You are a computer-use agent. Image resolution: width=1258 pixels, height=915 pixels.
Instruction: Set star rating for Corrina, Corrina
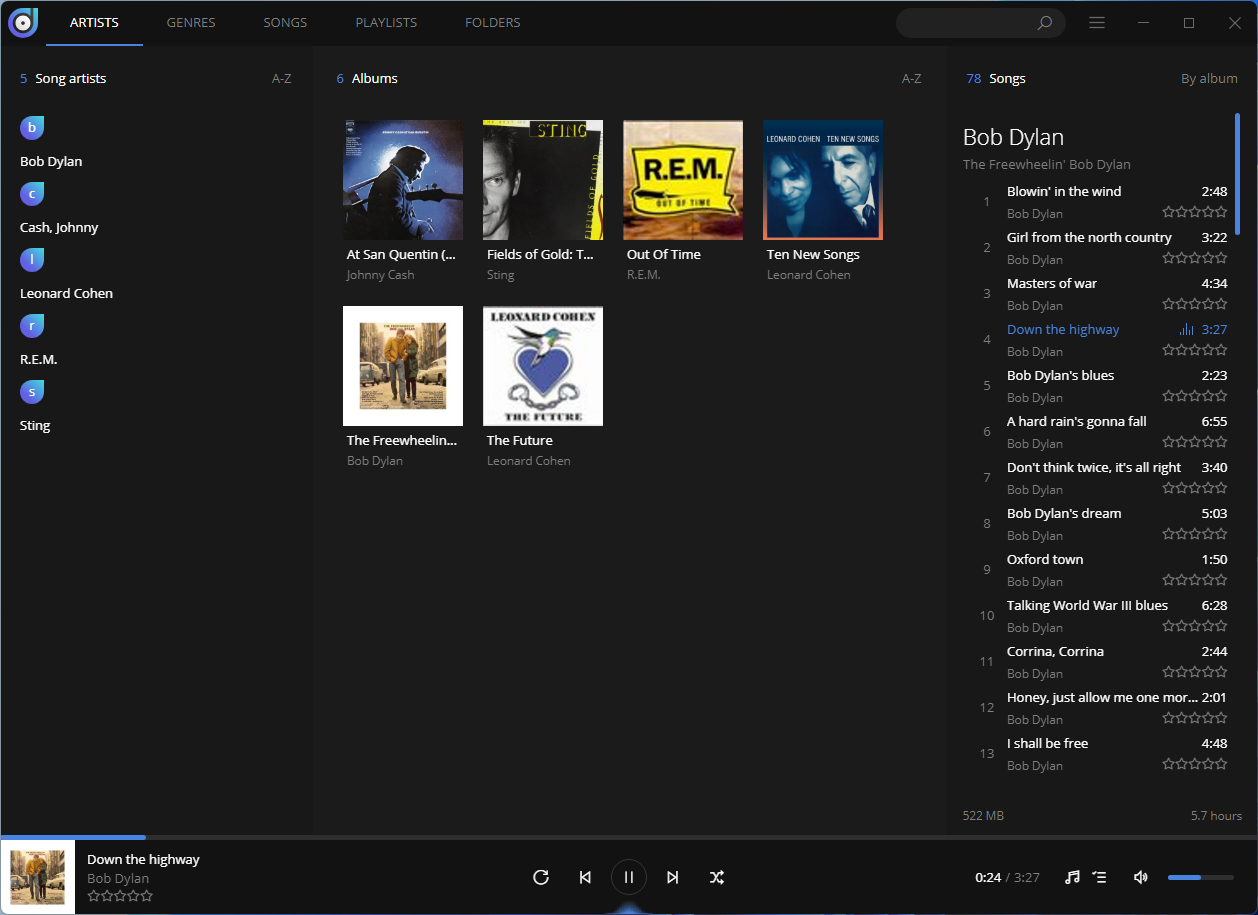tap(1195, 672)
